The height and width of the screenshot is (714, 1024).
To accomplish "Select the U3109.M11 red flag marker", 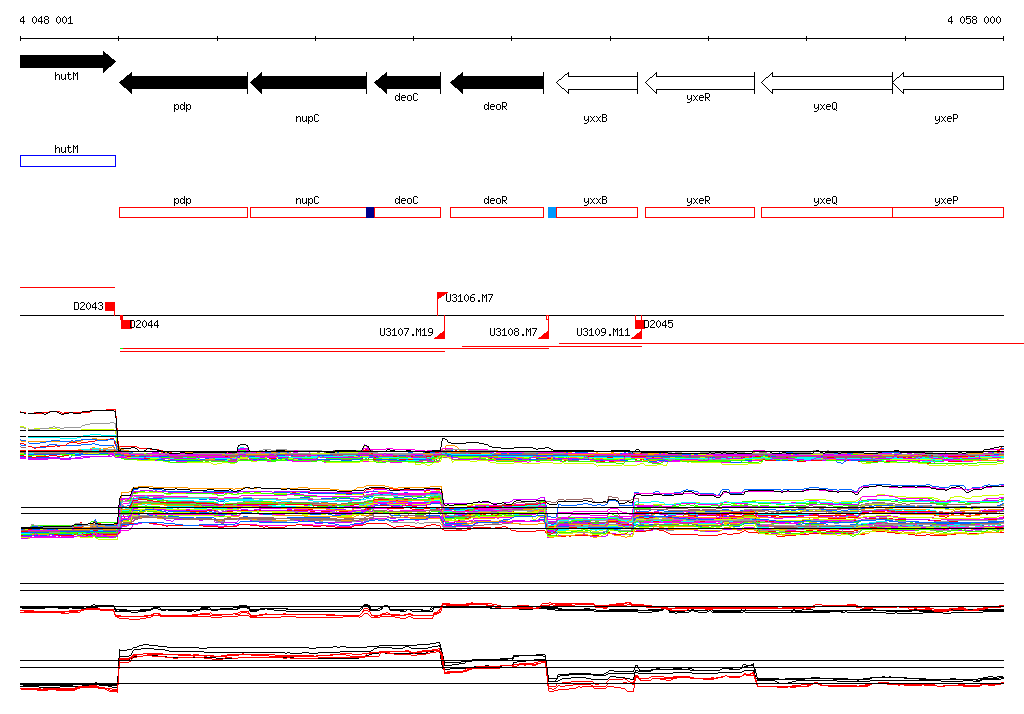I will coord(637,333).
